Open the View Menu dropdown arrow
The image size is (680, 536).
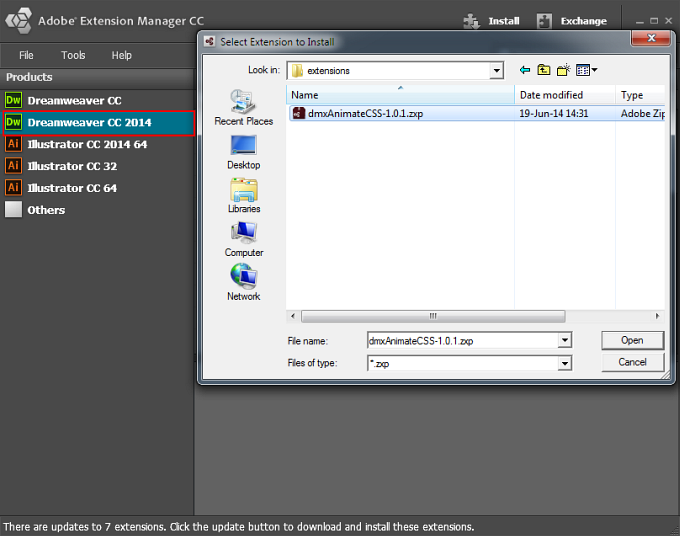595,70
